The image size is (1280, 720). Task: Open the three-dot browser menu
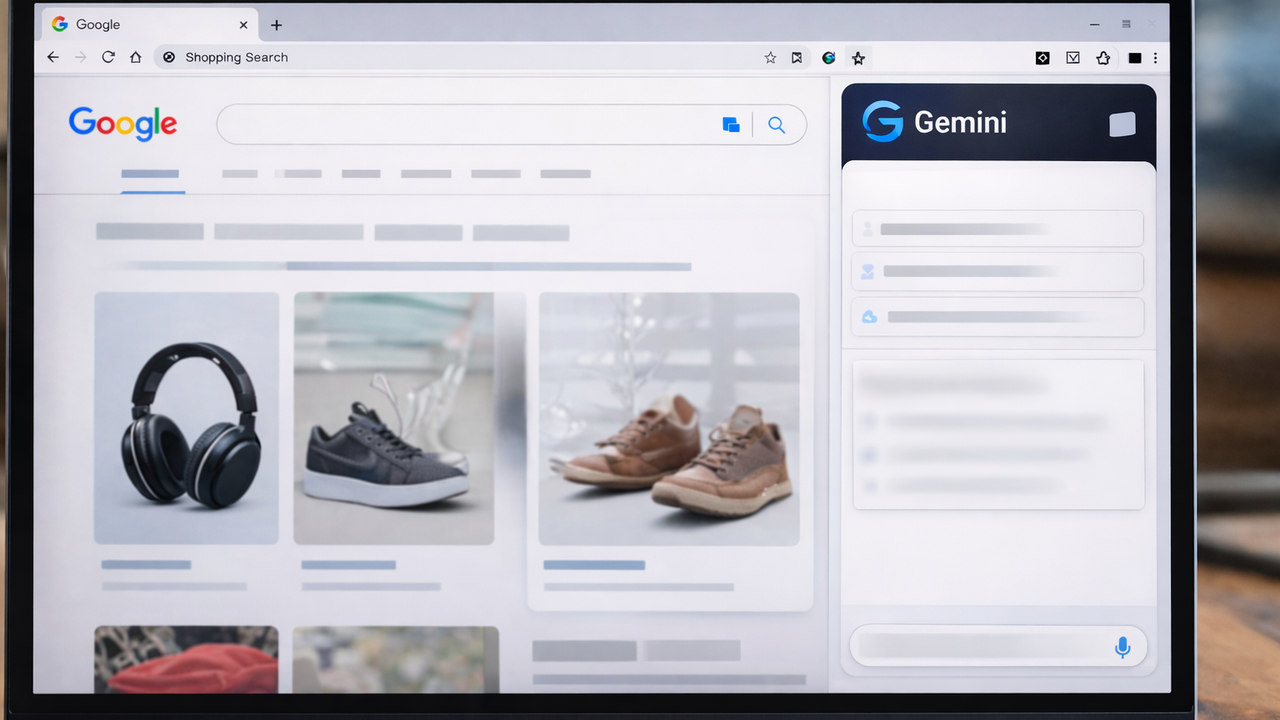1155,58
